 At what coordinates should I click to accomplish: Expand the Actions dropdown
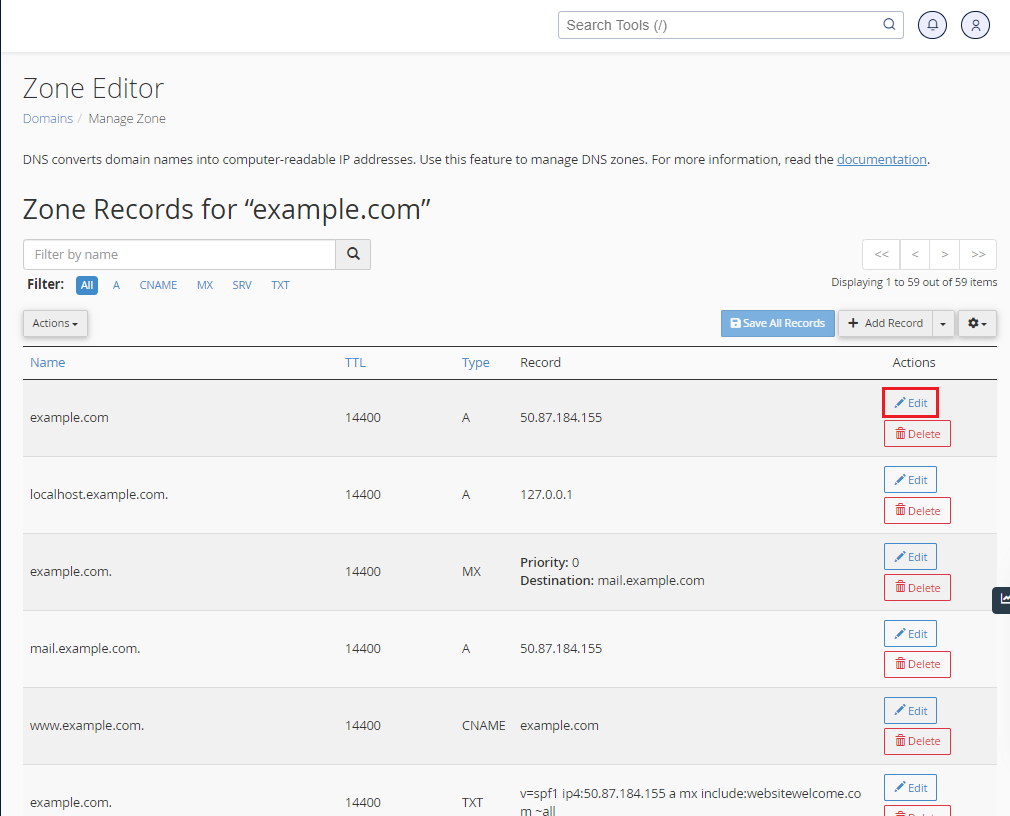(55, 323)
